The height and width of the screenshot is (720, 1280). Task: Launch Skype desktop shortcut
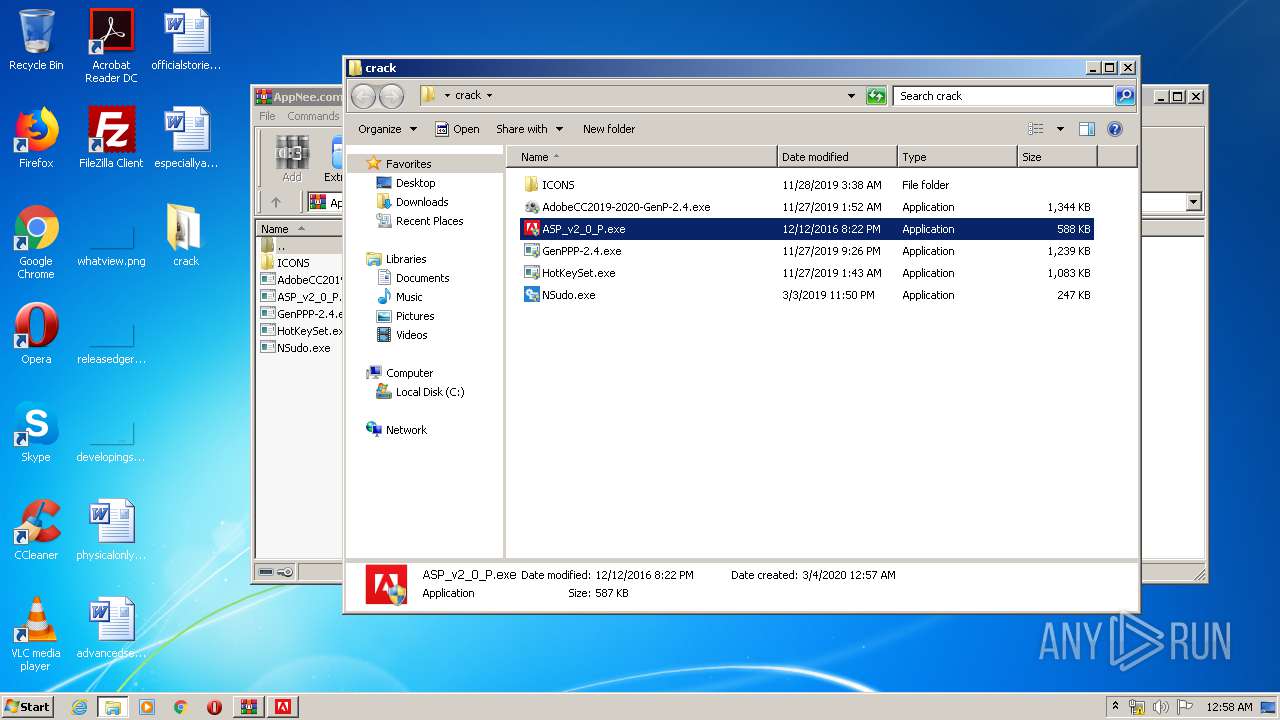[x=36, y=432]
